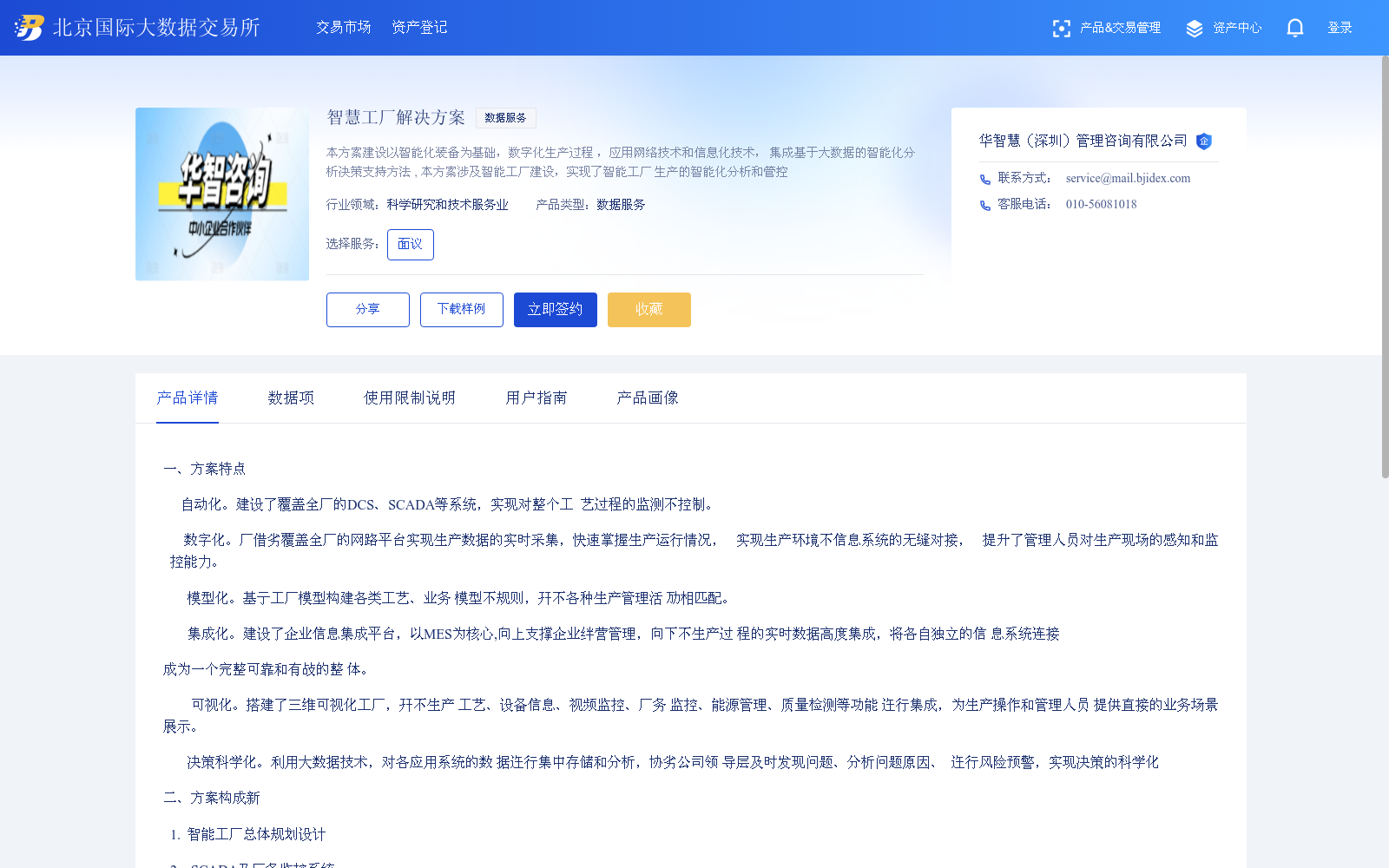Click company name 华智慧（深圳）管理咨询有限公司

1083,141
